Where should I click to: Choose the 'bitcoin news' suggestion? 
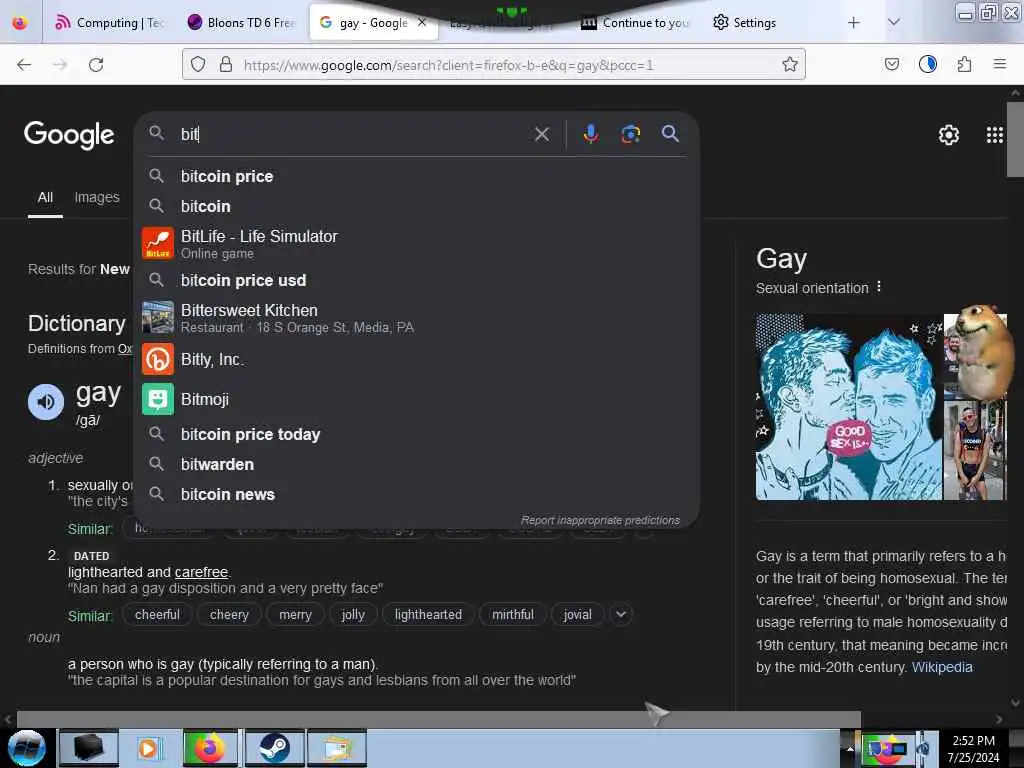coord(416,494)
